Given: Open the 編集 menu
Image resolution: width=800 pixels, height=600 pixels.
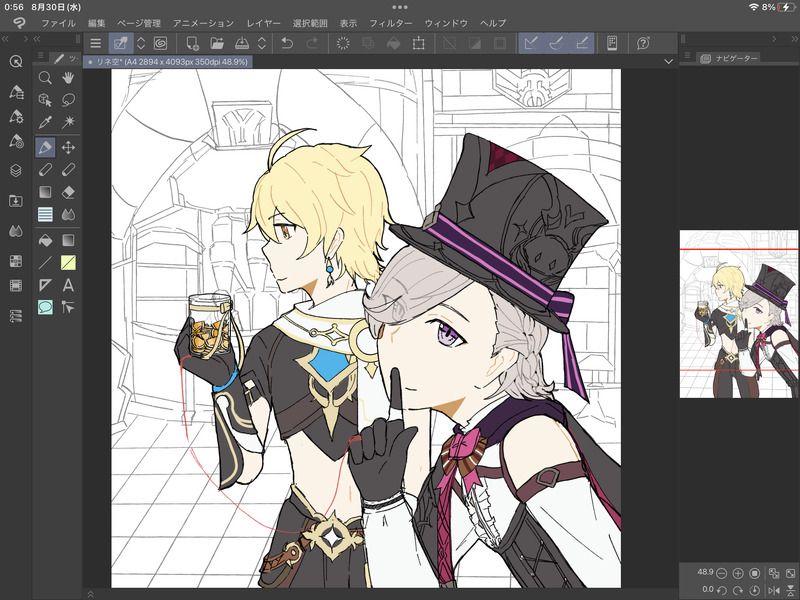Looking at the screenshot, I should 96,23.
